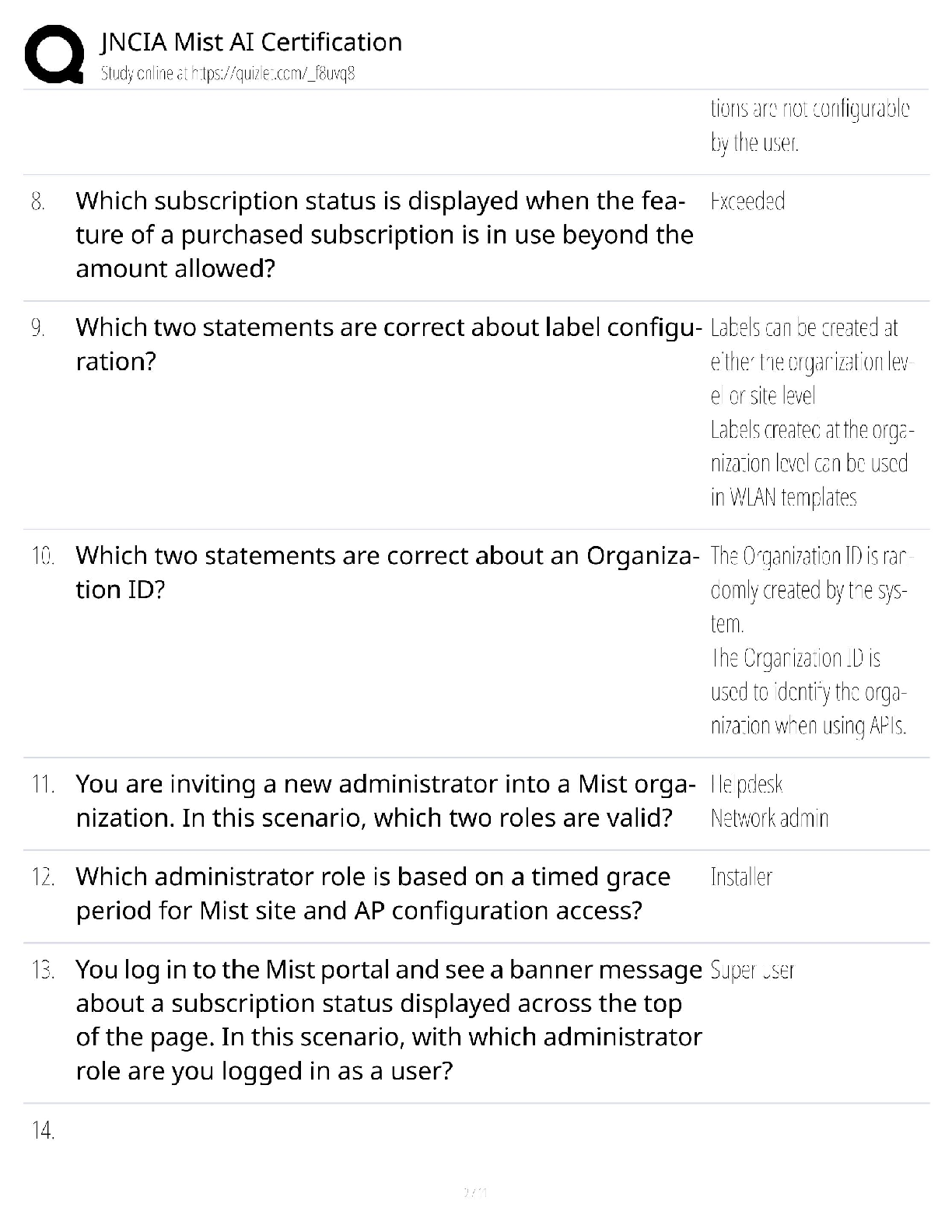The width and height of the screenshot is (952, 1232).
Task: Click the 'not configurable by the user' answer fragment
Action: coord(809,125)
